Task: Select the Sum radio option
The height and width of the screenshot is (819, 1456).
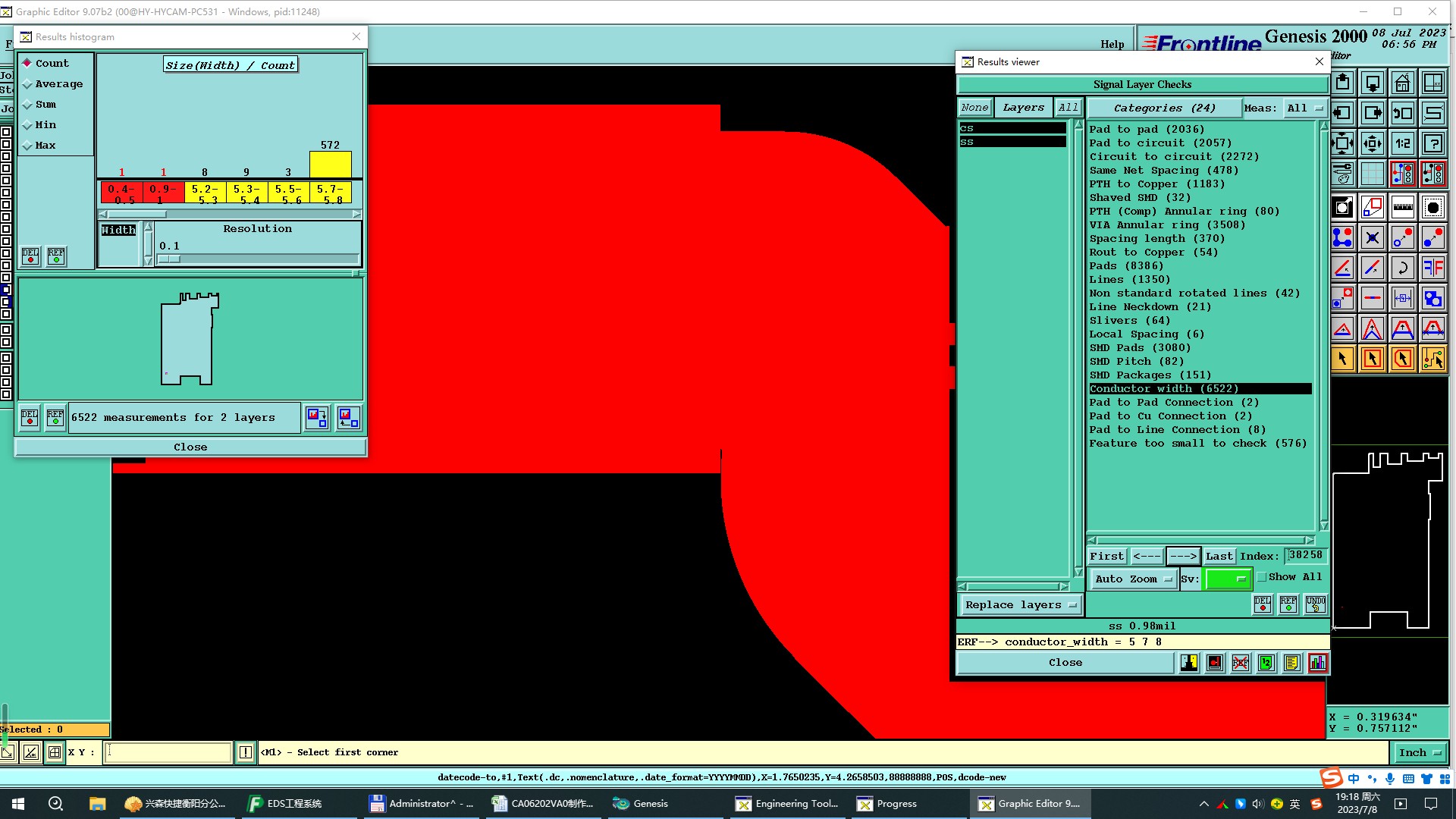Action: pyautogui.click(x=39, y=104)
